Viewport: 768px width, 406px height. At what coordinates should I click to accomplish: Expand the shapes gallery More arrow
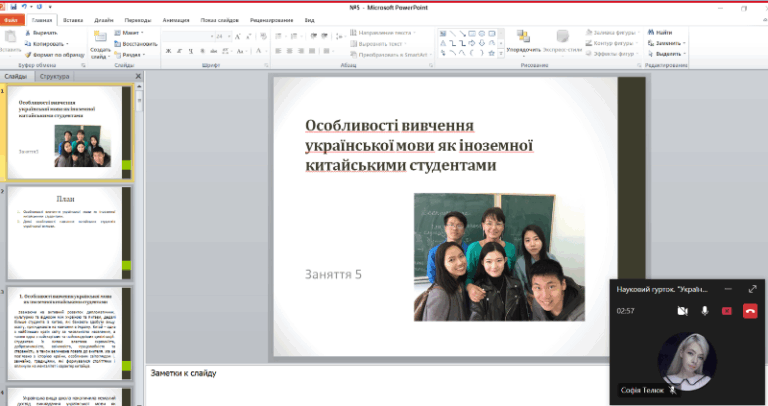click(x=501, y=53)
